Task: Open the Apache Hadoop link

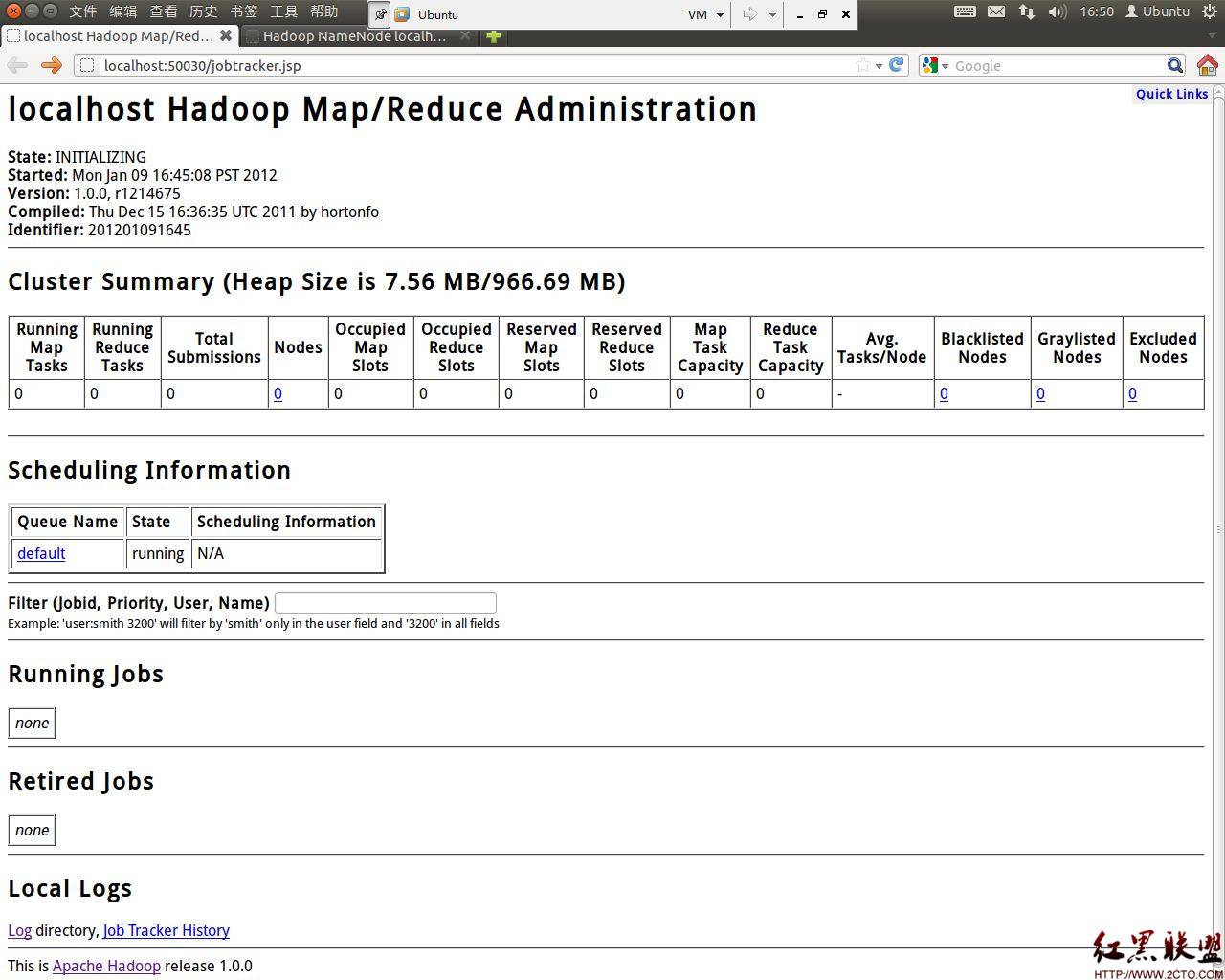Action: point(106,966)
